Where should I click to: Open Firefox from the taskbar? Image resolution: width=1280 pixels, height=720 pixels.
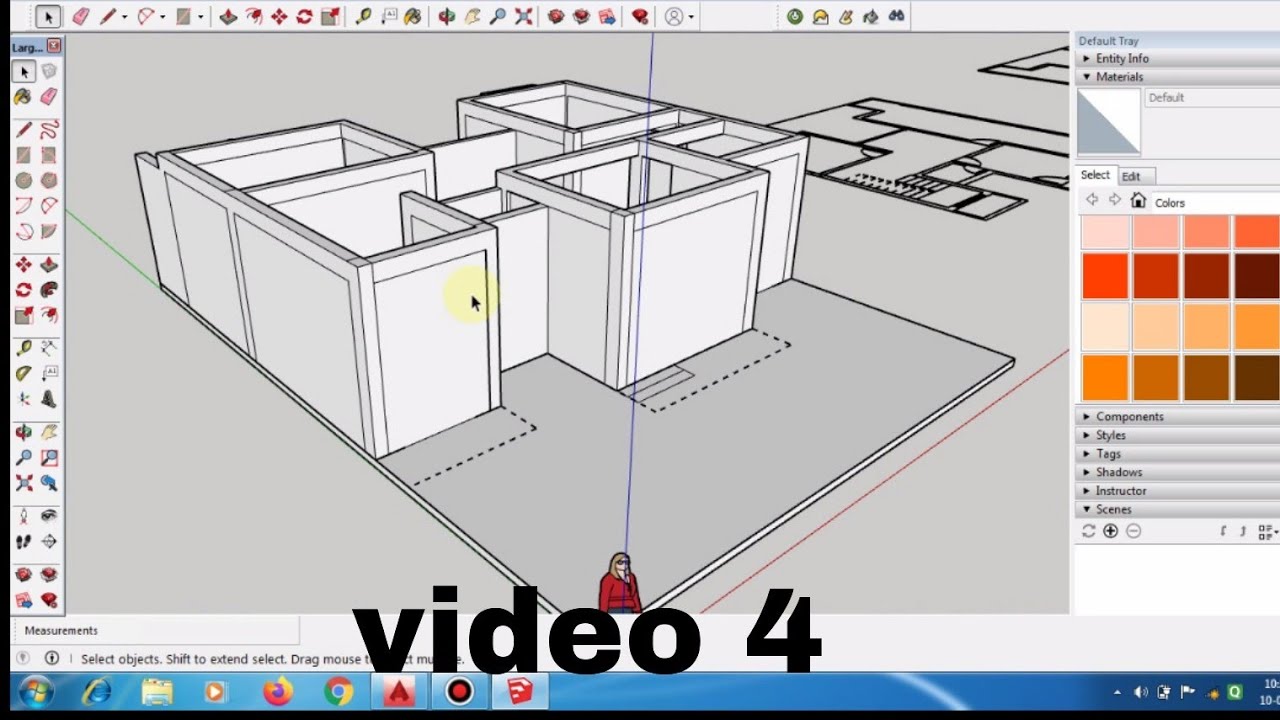point(278,692)
